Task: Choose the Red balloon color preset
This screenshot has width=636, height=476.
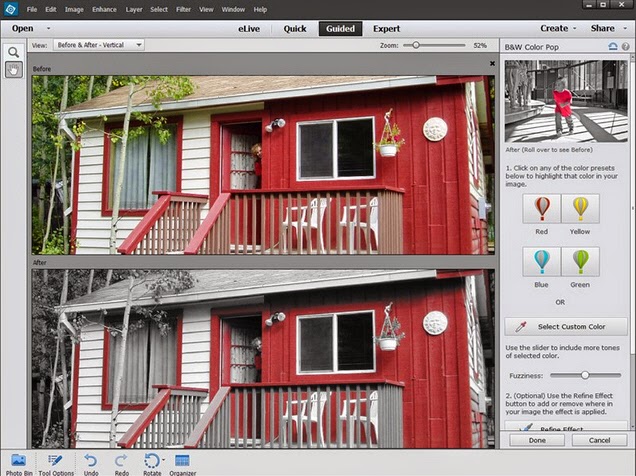Action: (x=541, y=208)
